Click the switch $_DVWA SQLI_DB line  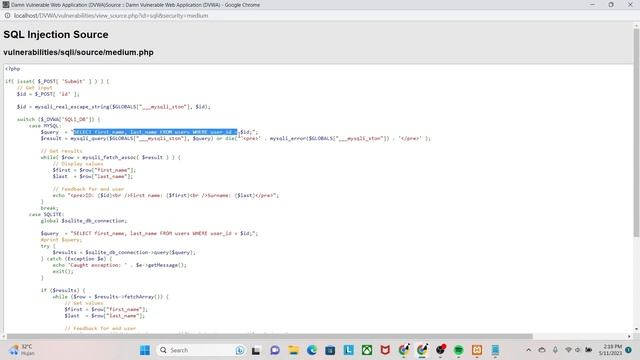coord(58,119)
